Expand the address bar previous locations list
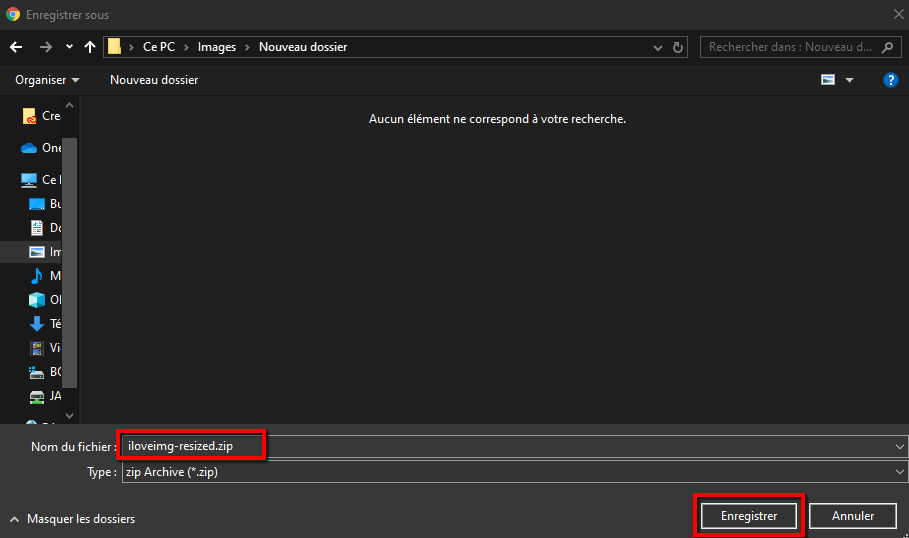 tap(657, 47)
